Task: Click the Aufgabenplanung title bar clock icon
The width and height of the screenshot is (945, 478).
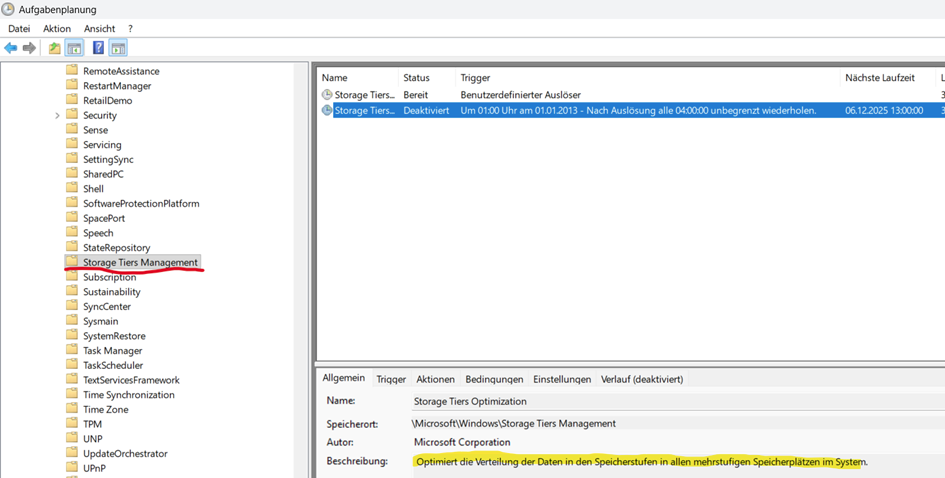Action: 8,9
